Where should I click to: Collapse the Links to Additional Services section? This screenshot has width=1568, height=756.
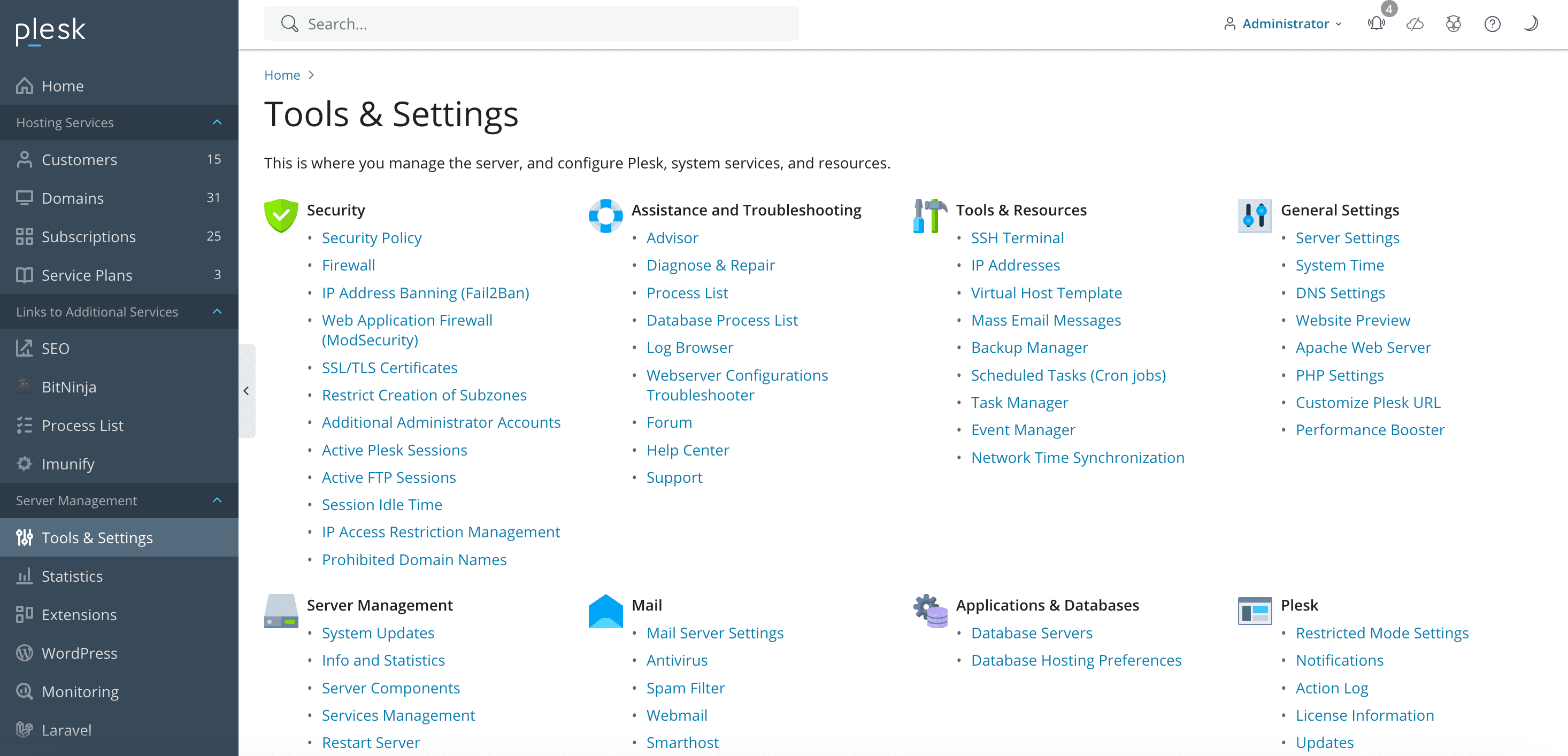(x=217, y=312)
